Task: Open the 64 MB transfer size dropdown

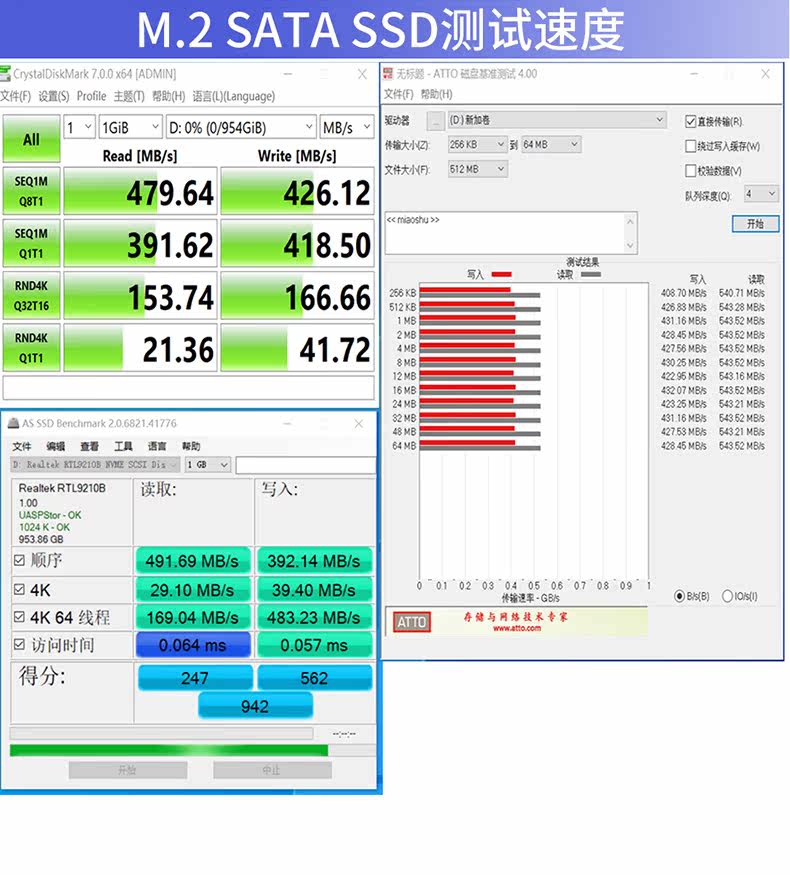Action: [x=551, y=145]
